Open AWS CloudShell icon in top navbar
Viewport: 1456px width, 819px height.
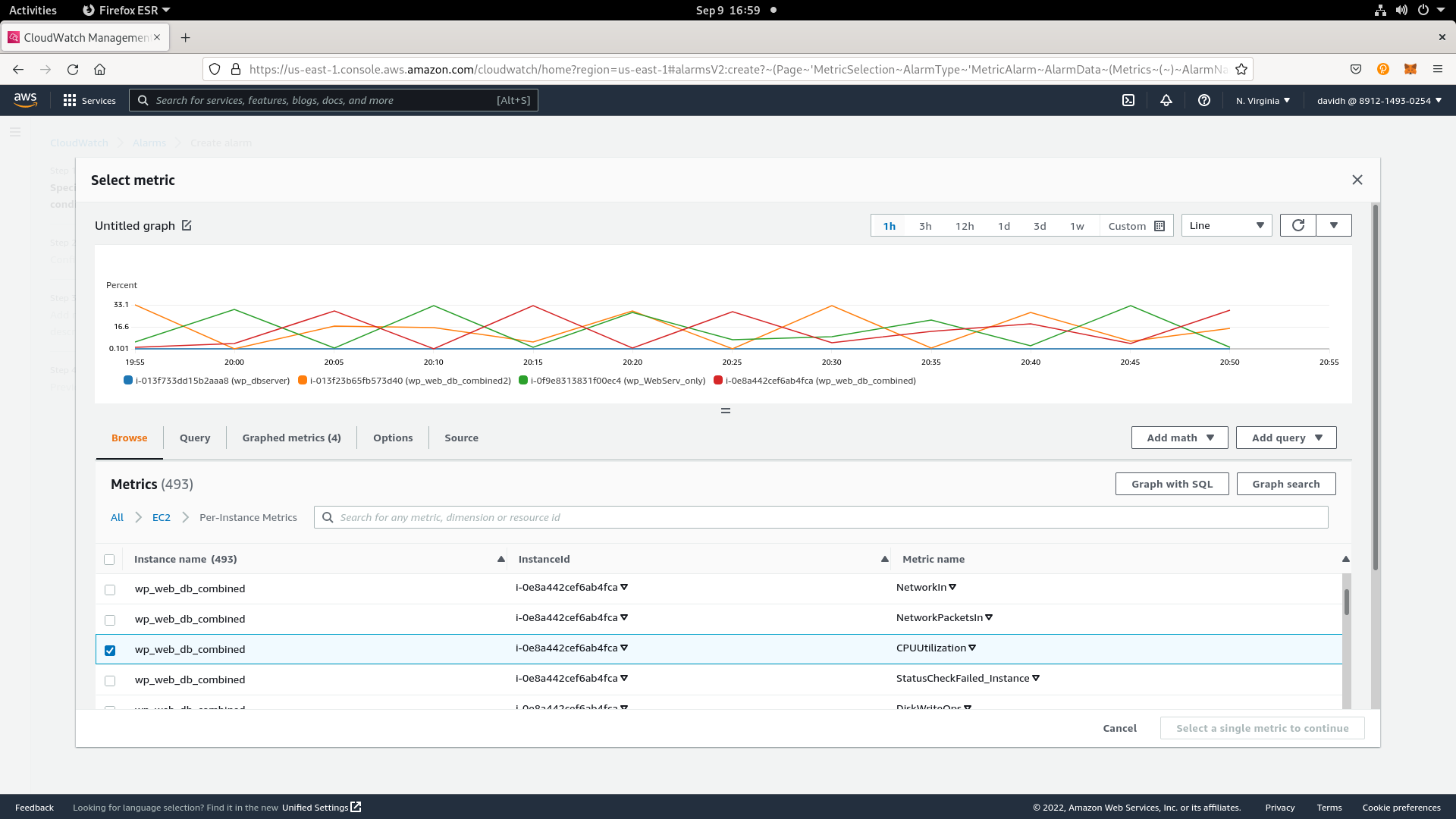click(1128, 100)
